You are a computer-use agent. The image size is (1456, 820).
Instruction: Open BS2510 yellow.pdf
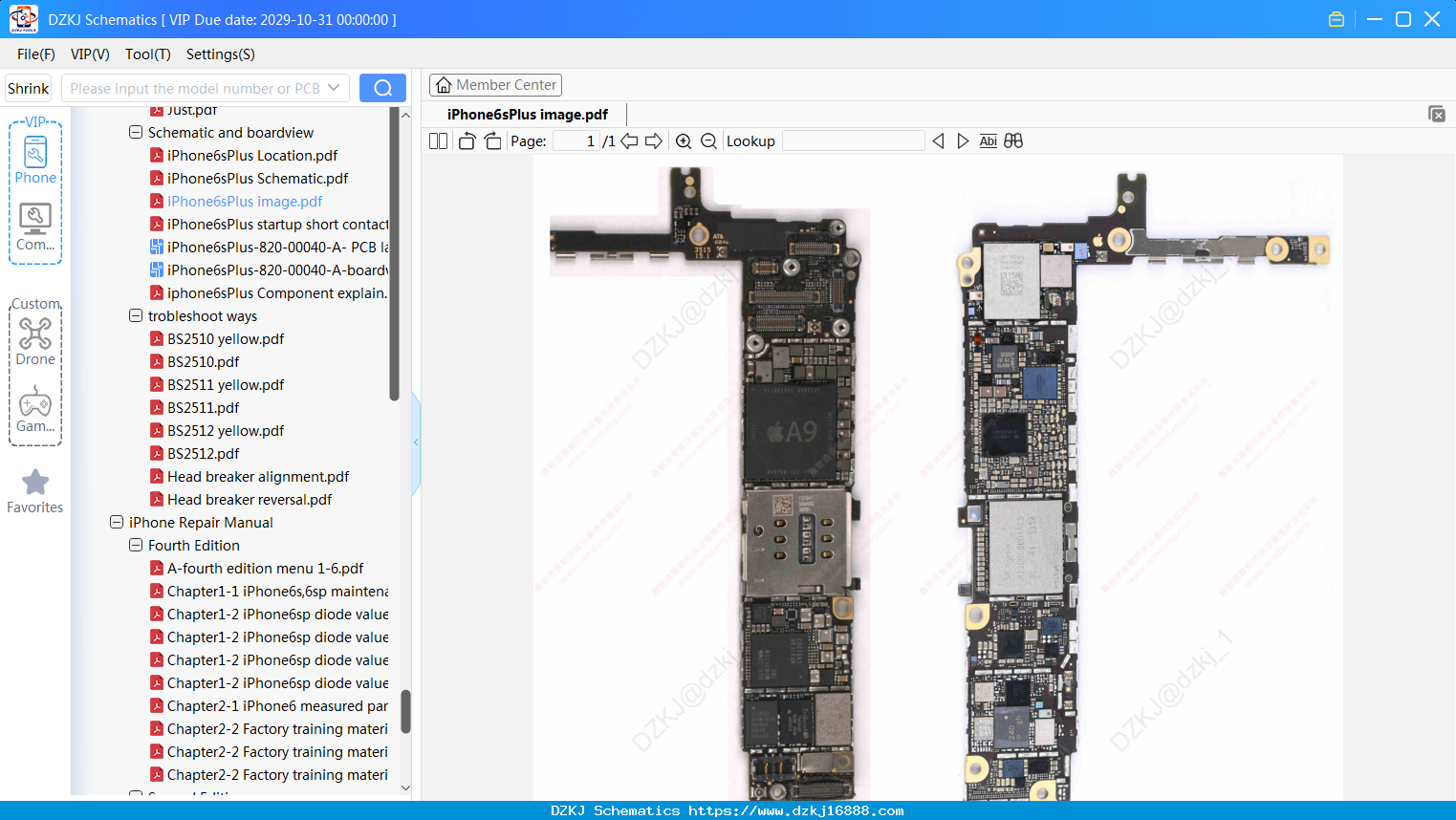[217, 339]
